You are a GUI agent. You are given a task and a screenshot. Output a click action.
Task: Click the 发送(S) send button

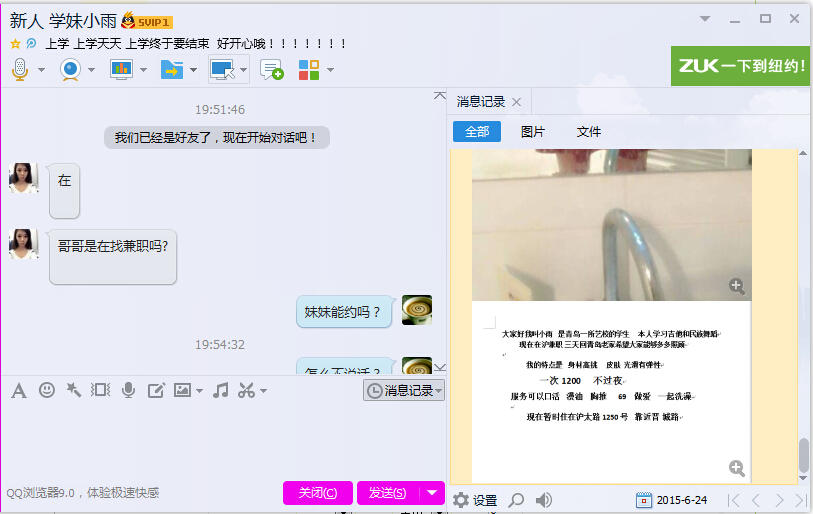tap(388, 493)
